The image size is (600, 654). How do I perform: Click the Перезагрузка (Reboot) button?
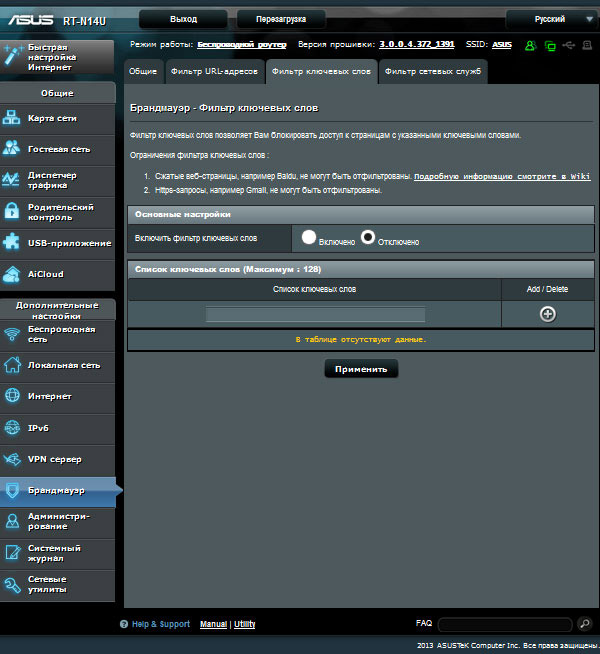[281, 19]
